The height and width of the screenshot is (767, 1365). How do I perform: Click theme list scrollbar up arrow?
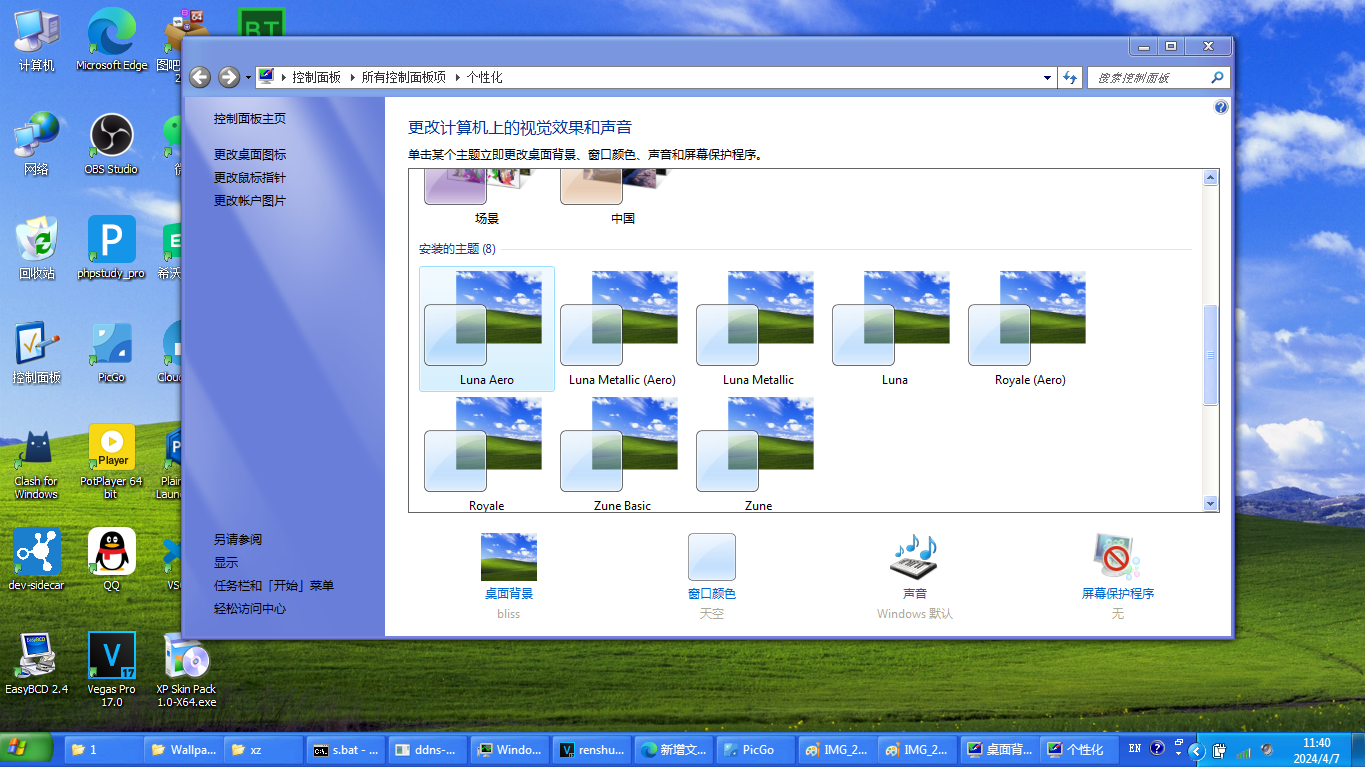tap(1210, 178)
